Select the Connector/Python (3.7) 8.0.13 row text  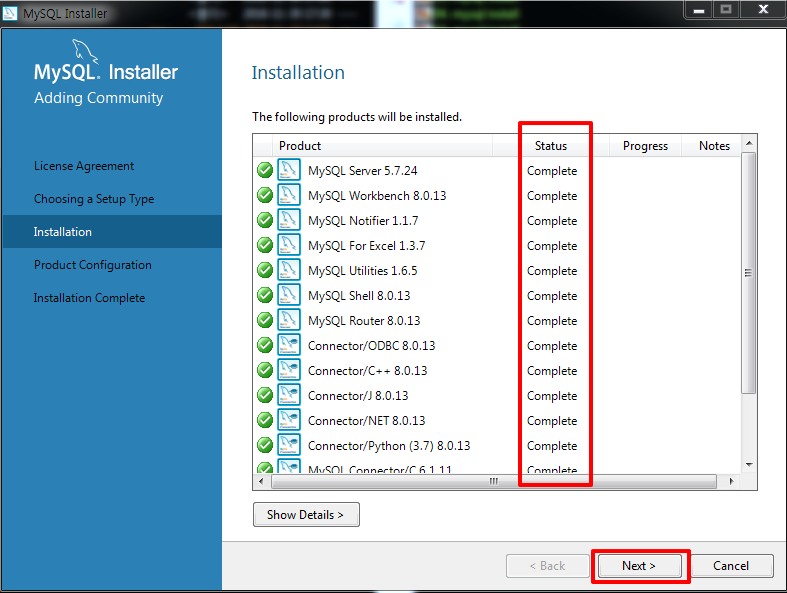coord(389,446)
